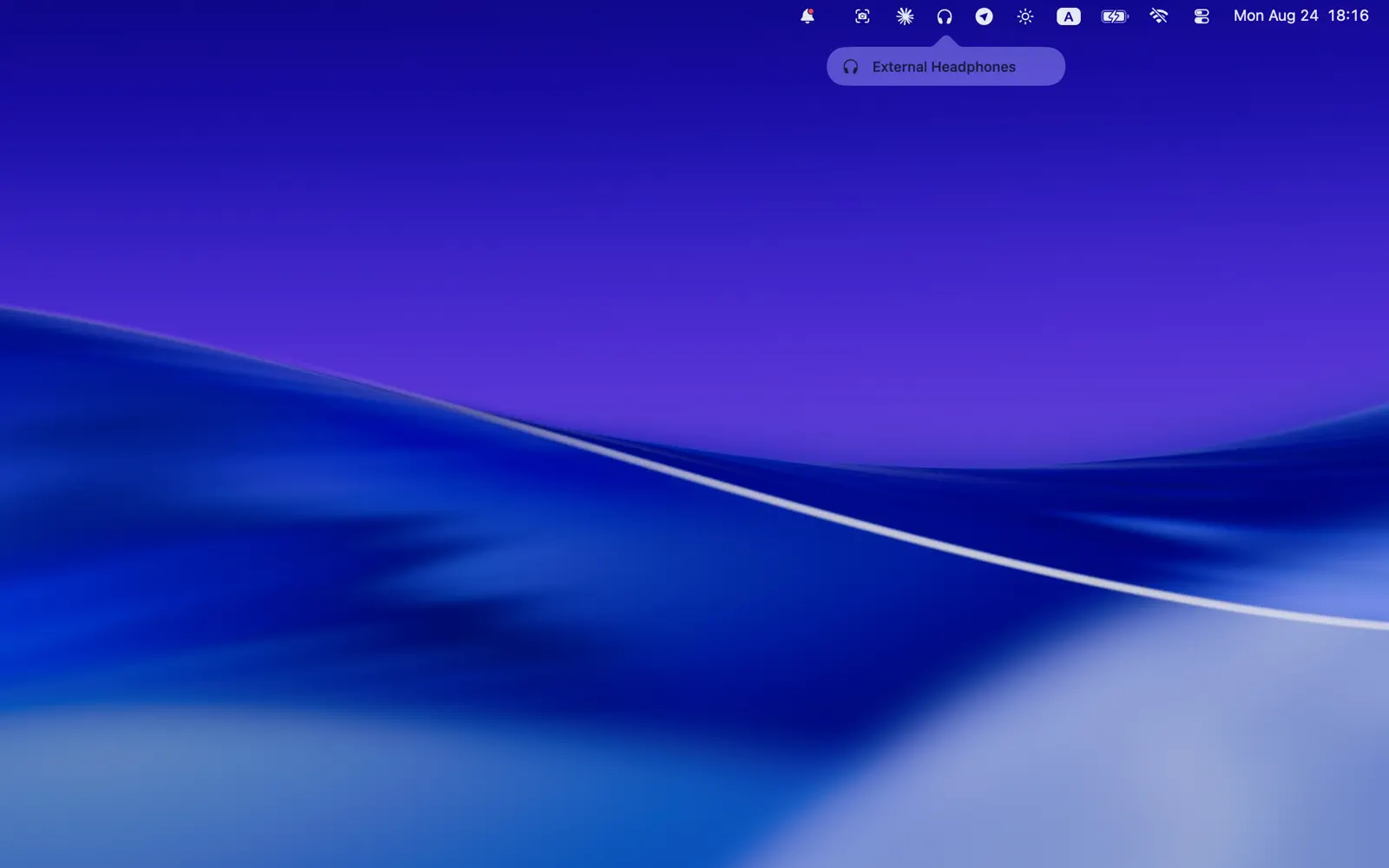This screenshot has height=868, width=1389.
Task: Open the battery charging status menu
Action: [1115, 16]
